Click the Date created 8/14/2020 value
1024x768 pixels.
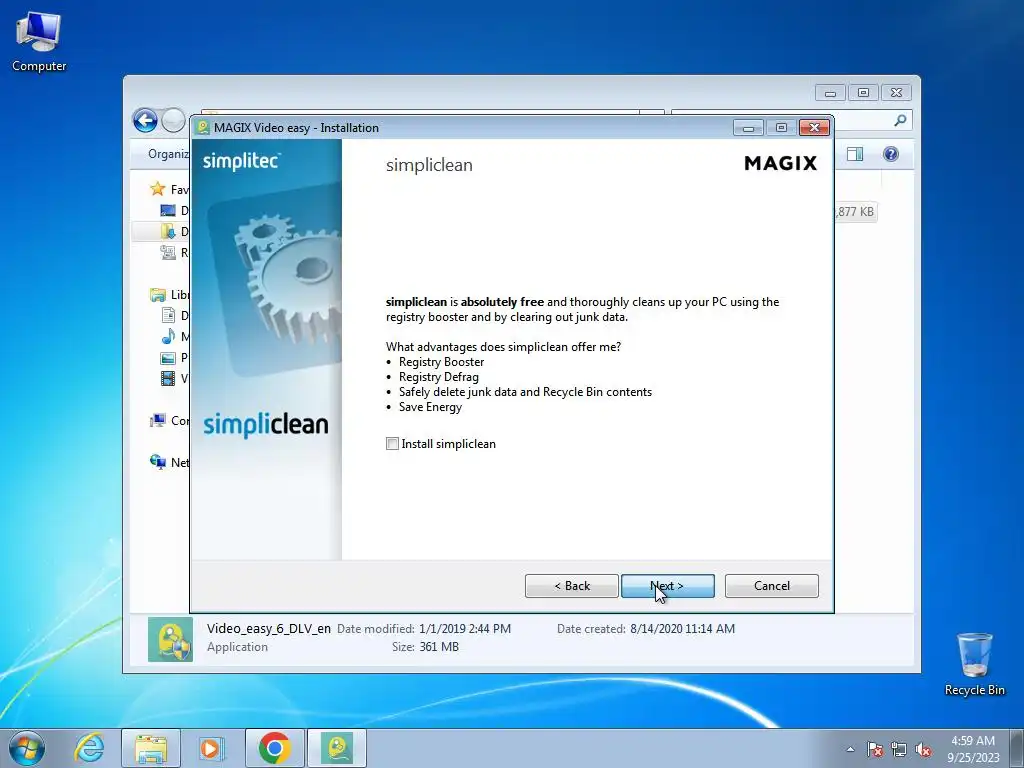(682, 629)
